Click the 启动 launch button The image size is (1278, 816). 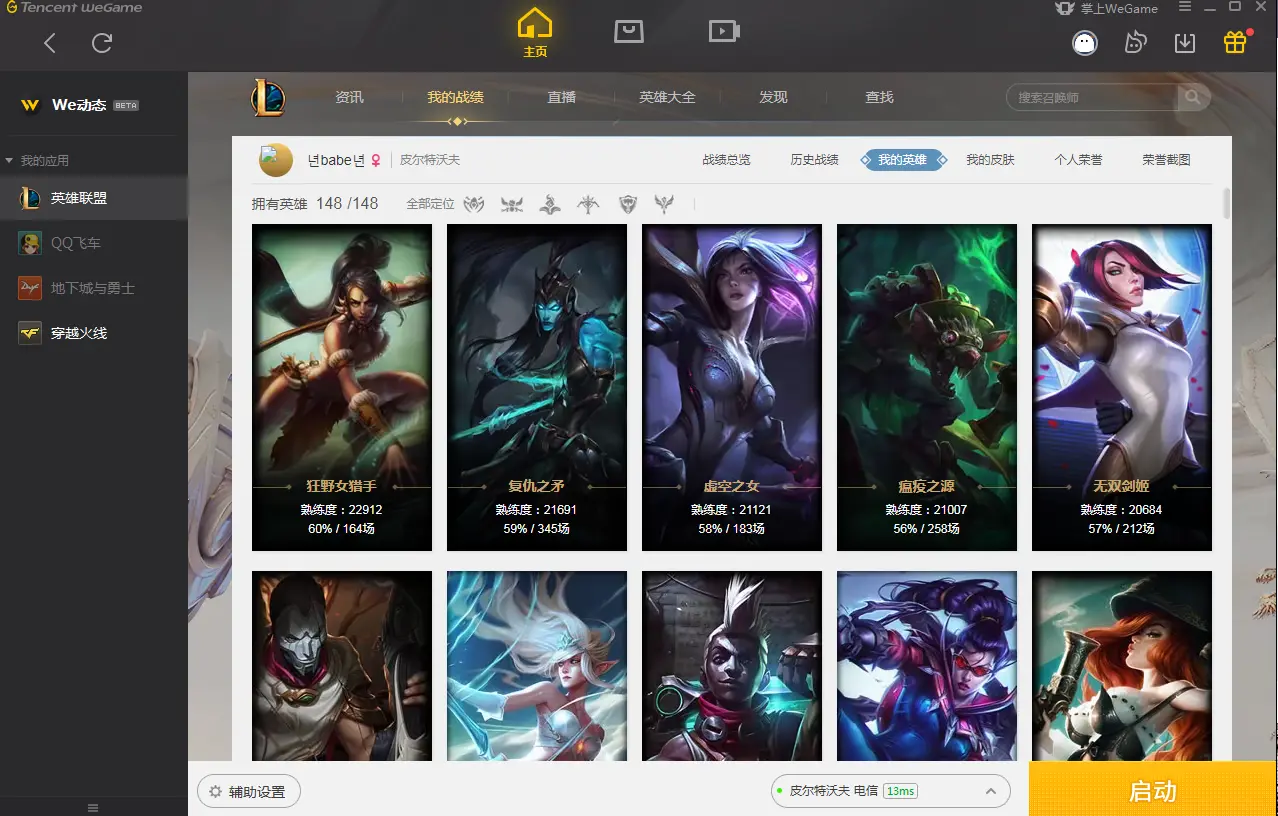pyautogui.click(x=1153, y=791)
